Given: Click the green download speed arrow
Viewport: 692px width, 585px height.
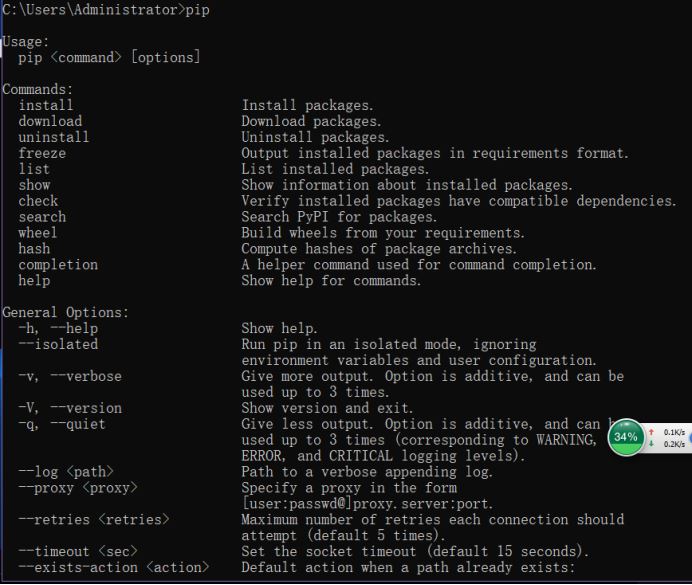Looking at the screenshot, I should pyautogui.click(x=653, y=444).
